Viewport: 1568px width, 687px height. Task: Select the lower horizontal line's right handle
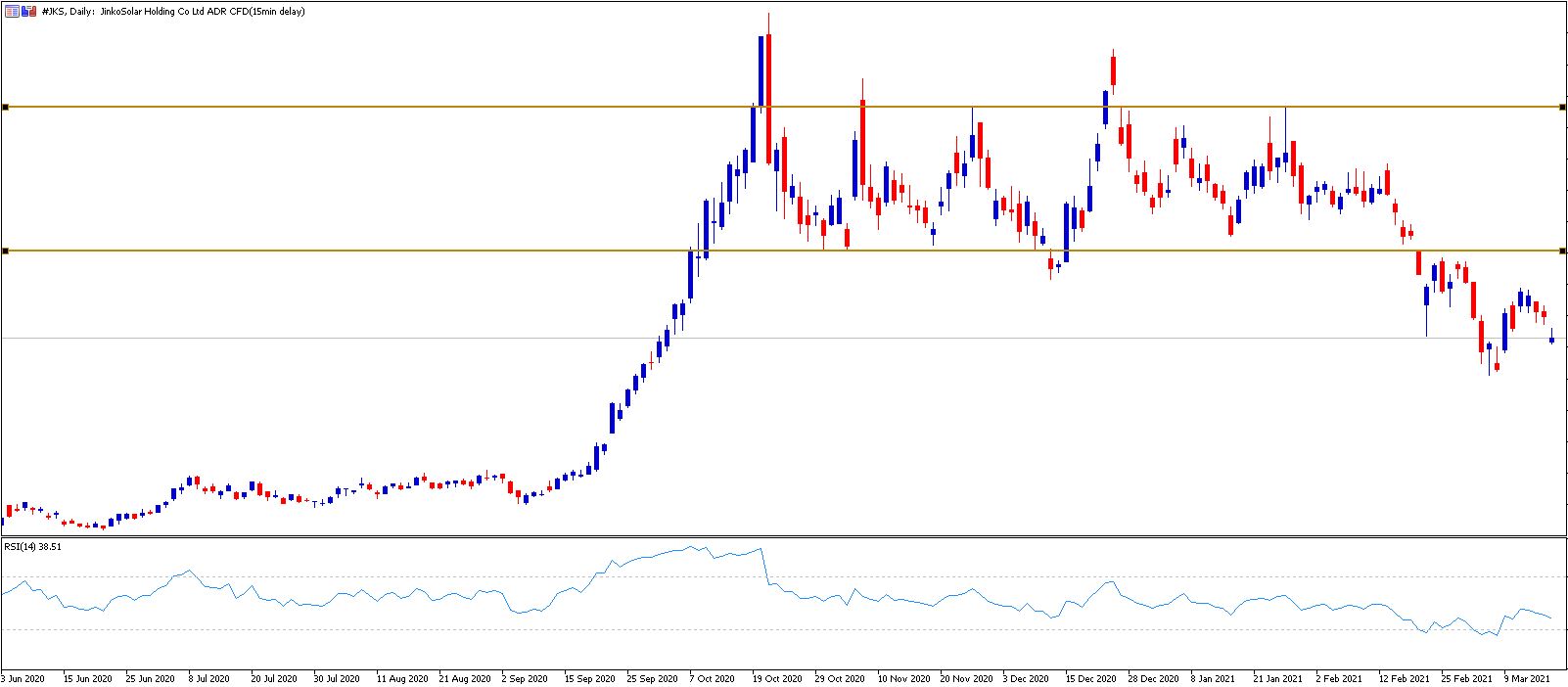1561,252
